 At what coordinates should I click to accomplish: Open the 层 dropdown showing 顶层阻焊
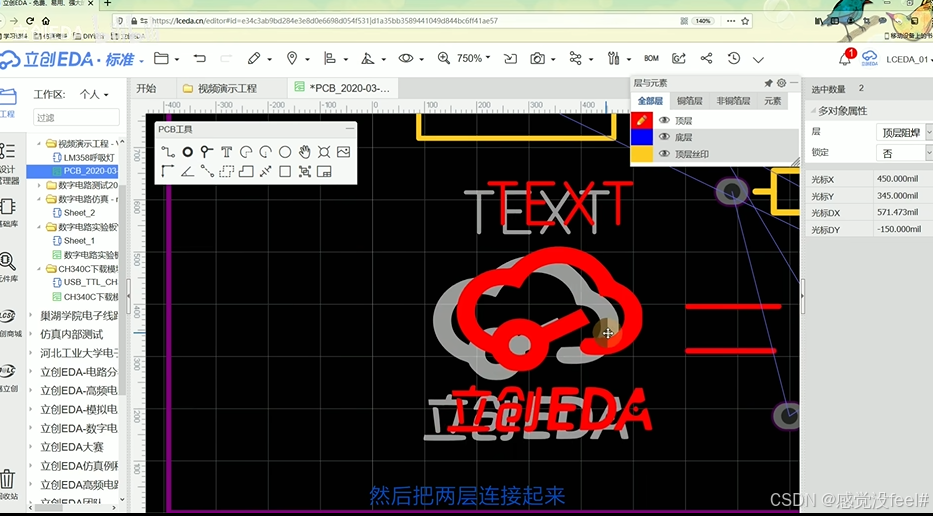click(903, 132)
